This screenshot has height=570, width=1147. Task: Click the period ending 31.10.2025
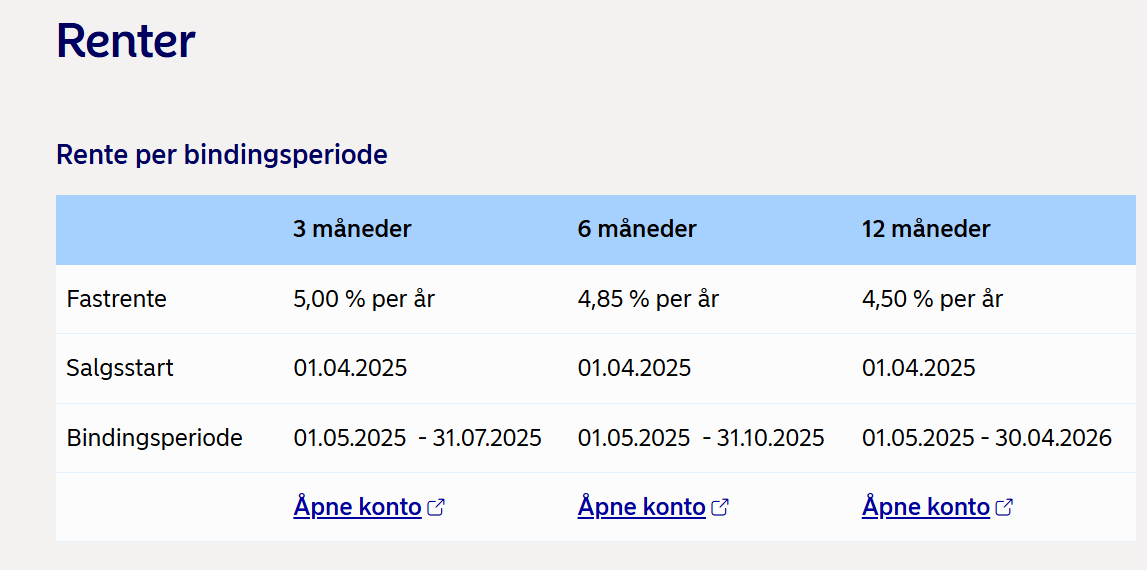click(x=701, y=438)
